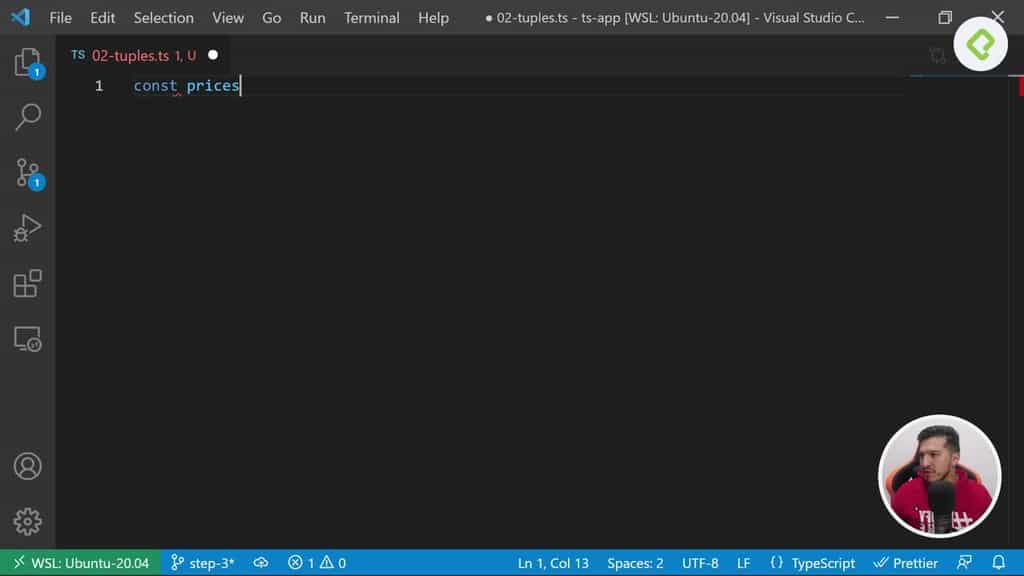Change the UTF-8 file encoding
The image size is (1024, 576).
tap(700, 562)
